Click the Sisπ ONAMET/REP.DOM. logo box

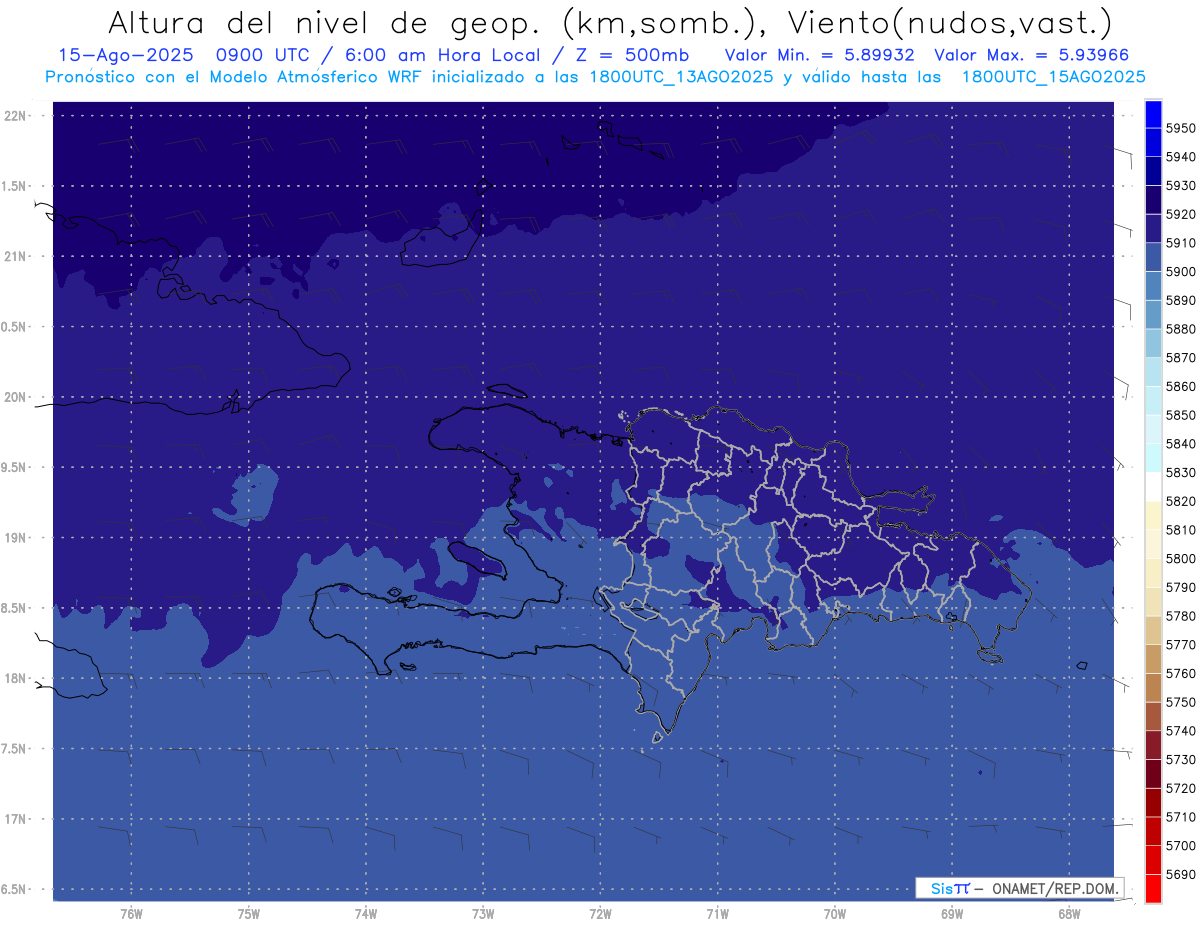pos(1019,887)
